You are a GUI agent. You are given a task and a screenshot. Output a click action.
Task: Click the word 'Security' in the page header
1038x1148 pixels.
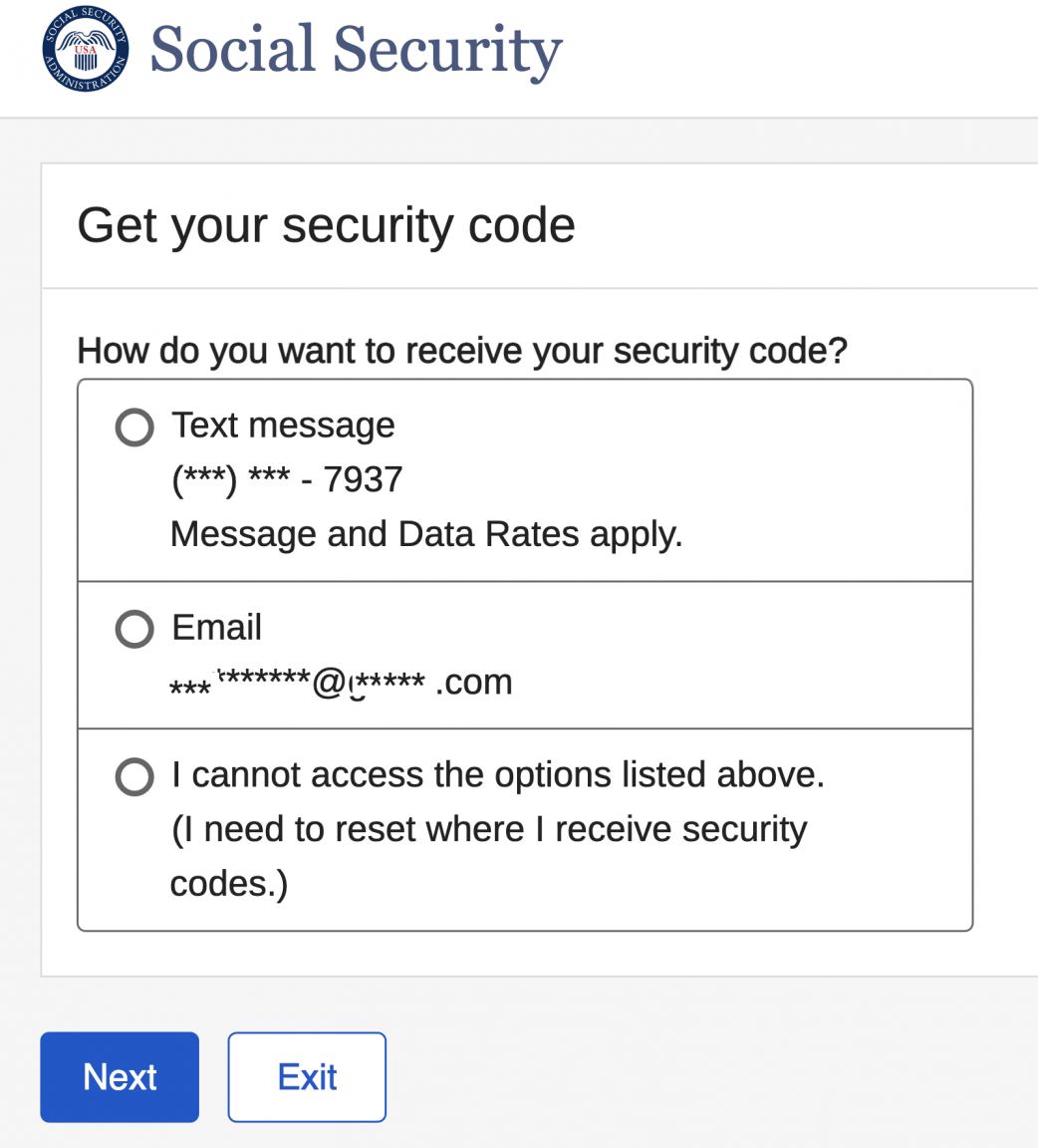point(447,50)
